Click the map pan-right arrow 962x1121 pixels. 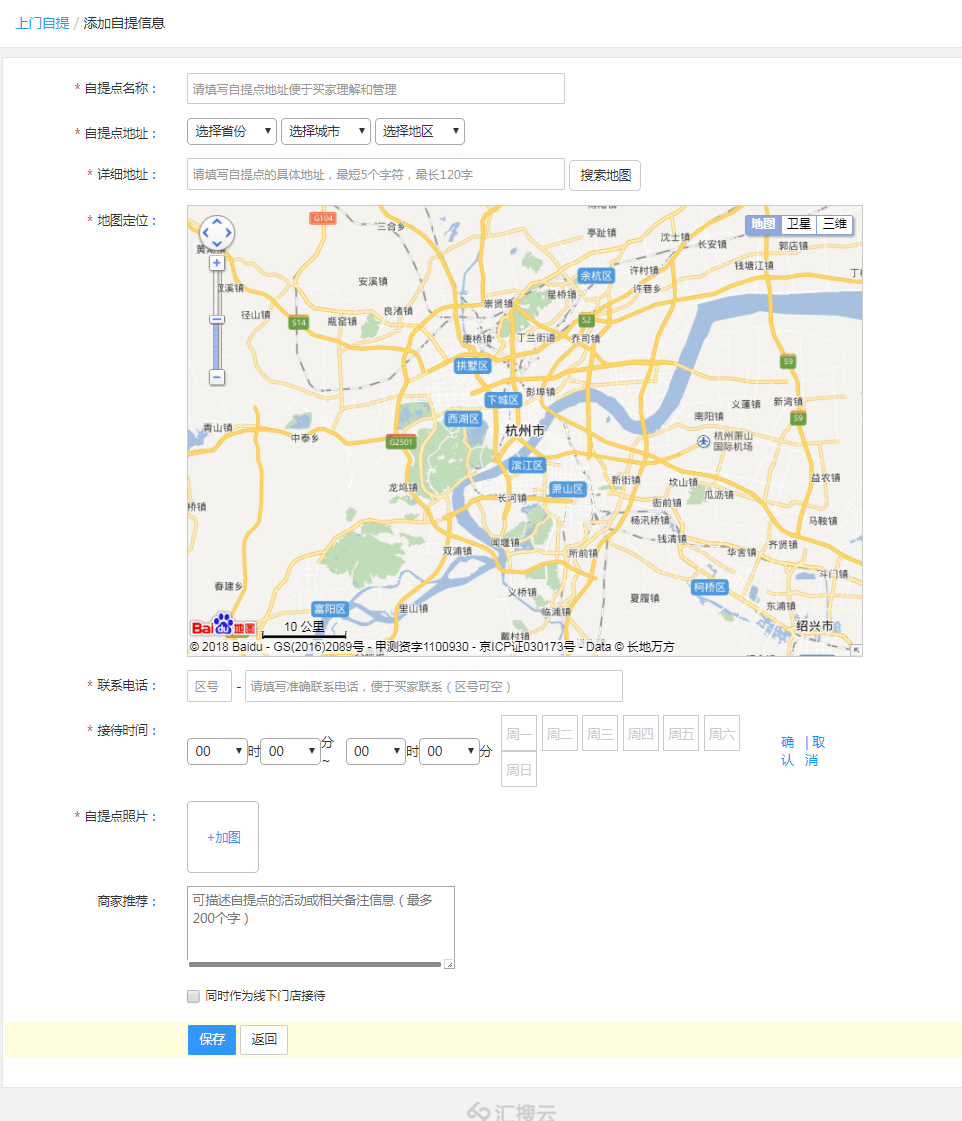[229, 232]
